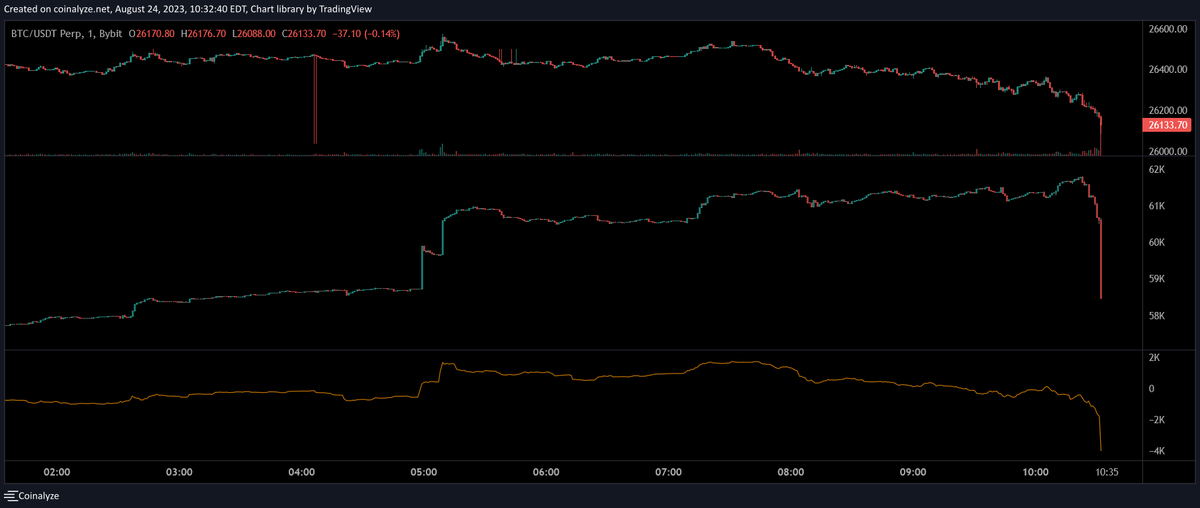The image size is (1200, 508).
Task: Click the 26200.00 price axis label
Action: [x=1168, y=110]
